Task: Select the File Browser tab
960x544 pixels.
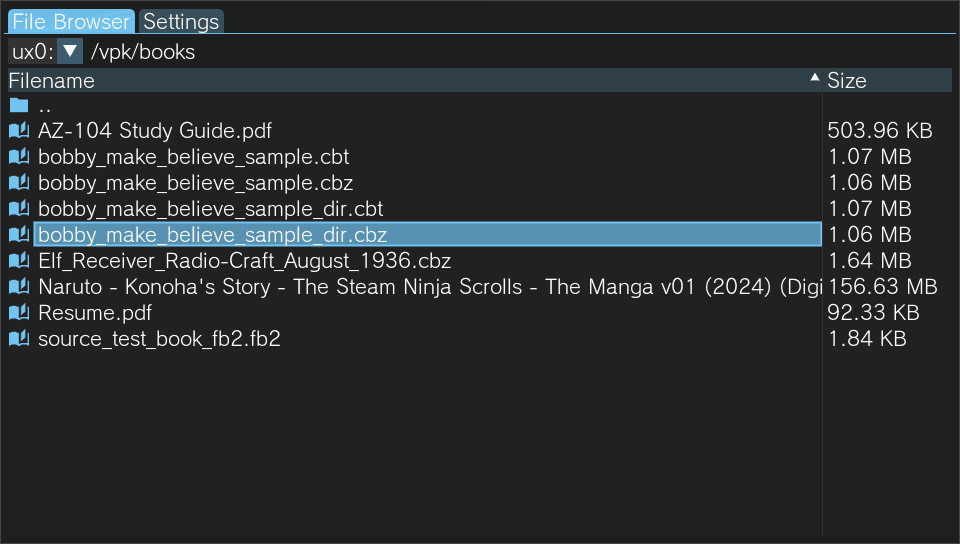Action: [x=70, y=21]
